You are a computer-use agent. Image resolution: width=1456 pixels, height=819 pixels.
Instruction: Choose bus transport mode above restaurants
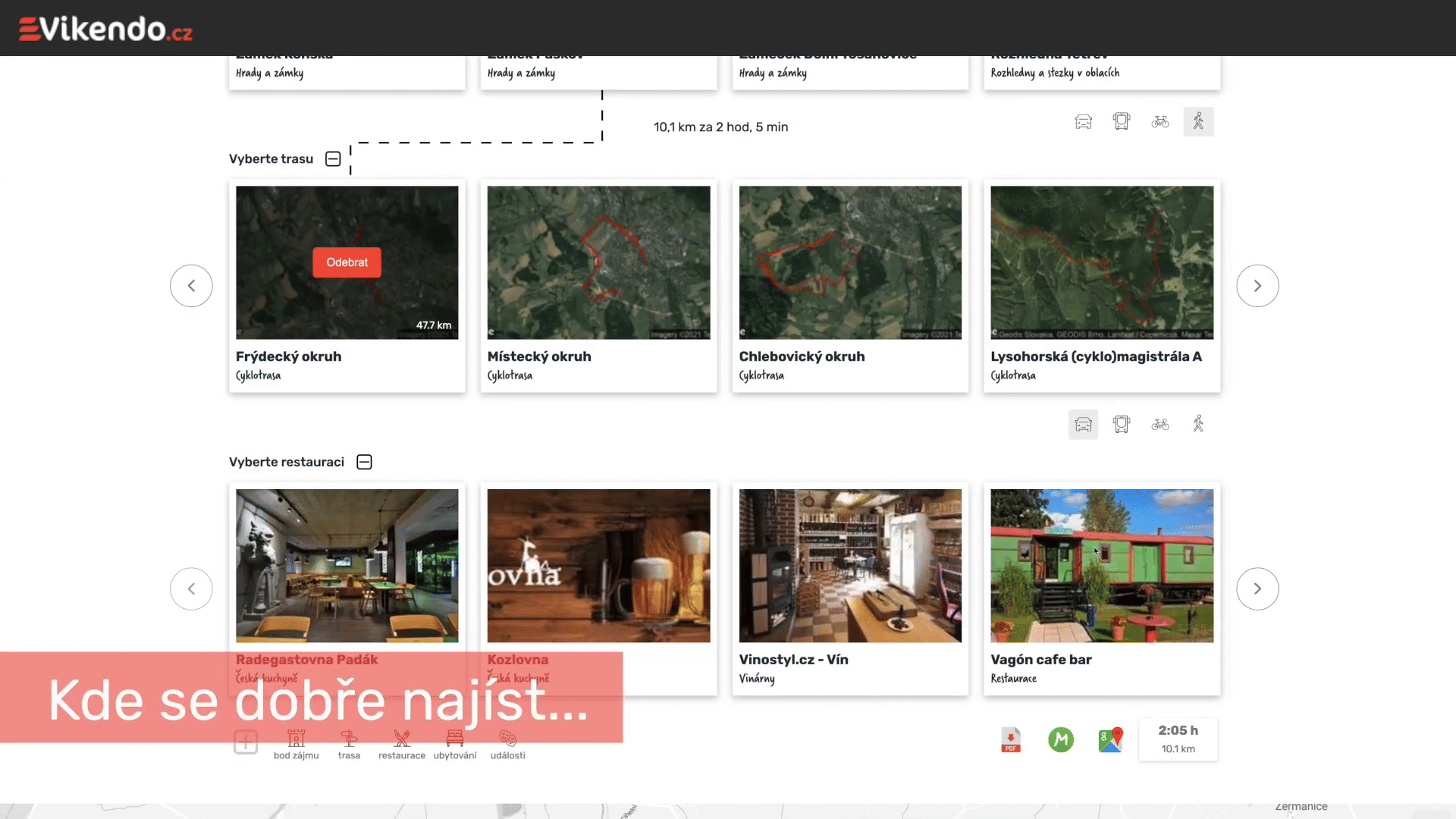pos(1121,425)
